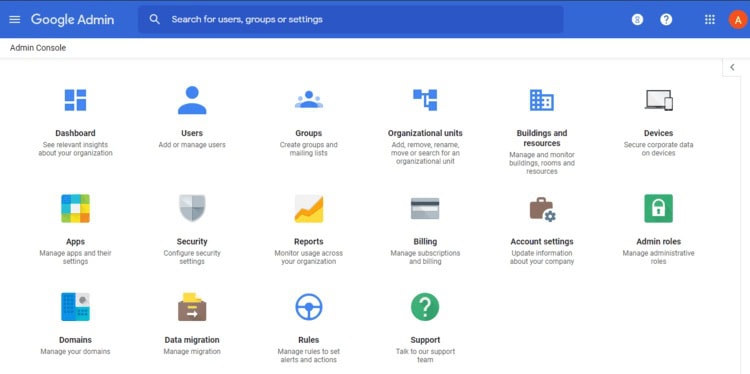This screenshot has width=750, height=374.
Task: Open the Account settings briefcase icon
Action: [542, 209]
